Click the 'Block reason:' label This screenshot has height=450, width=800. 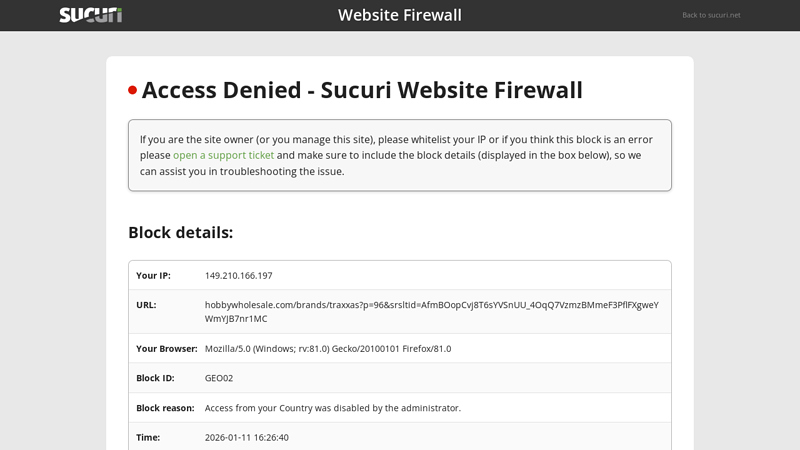[165, 408]
